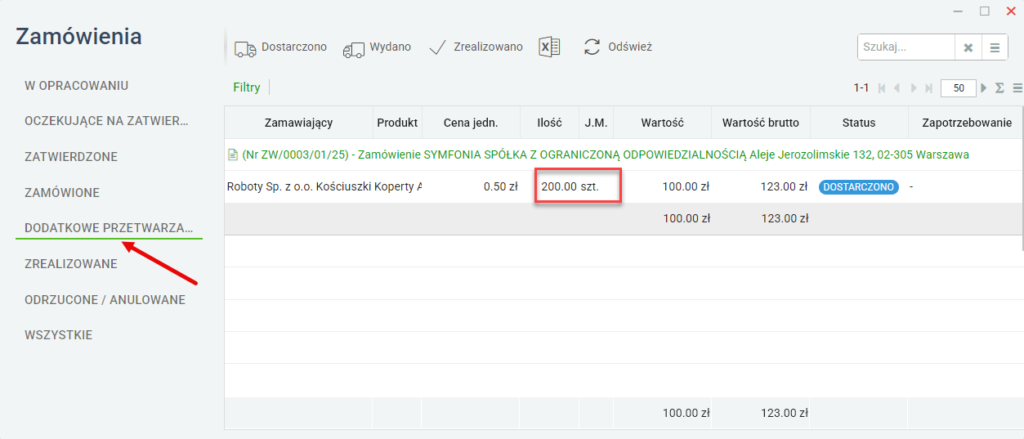
Task: Click the document icon before ZW/0003/01/25
Action: 232,155
